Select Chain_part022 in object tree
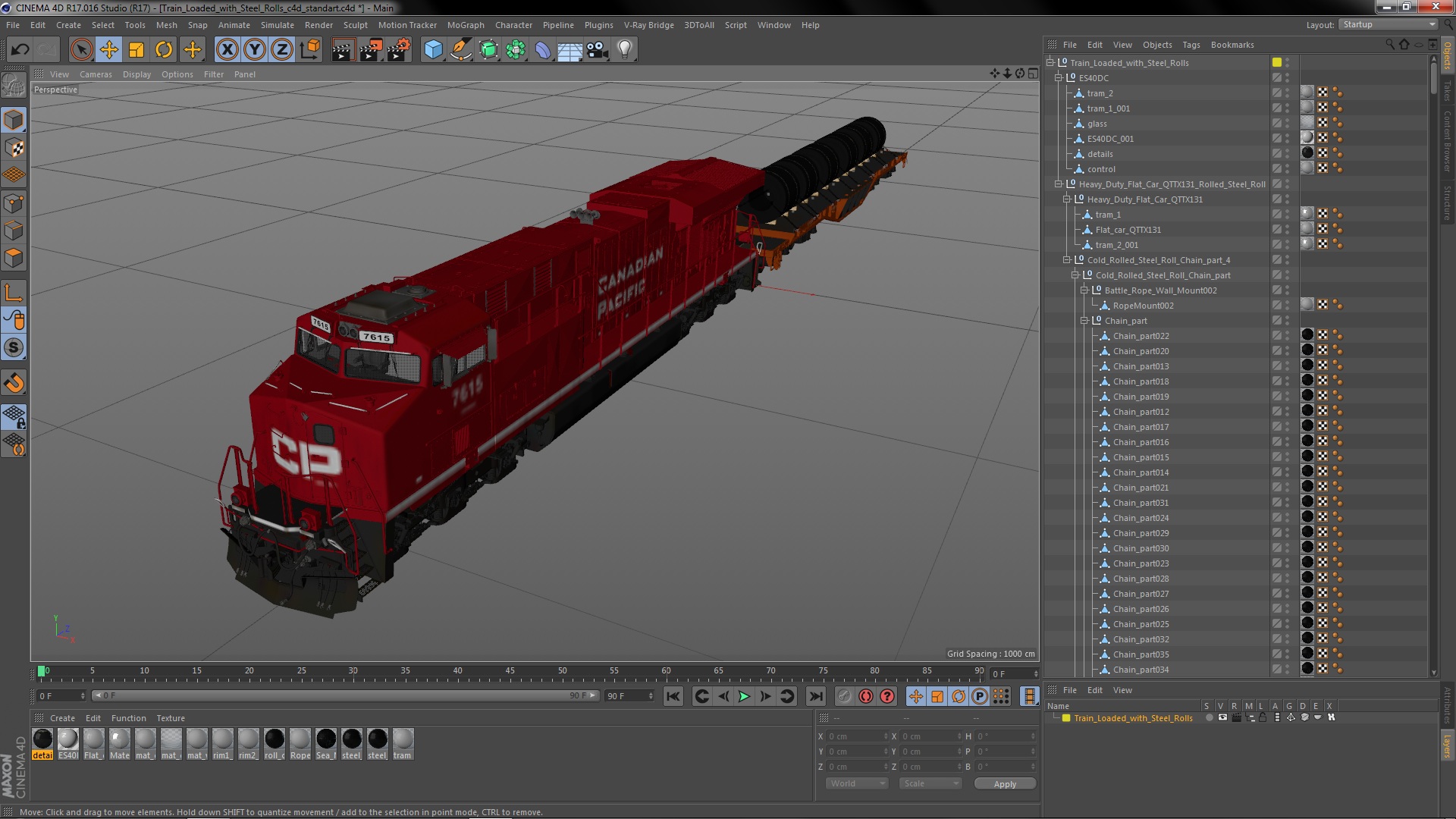This screenshot has width=1456, height=819. [x=1141, y=336]
